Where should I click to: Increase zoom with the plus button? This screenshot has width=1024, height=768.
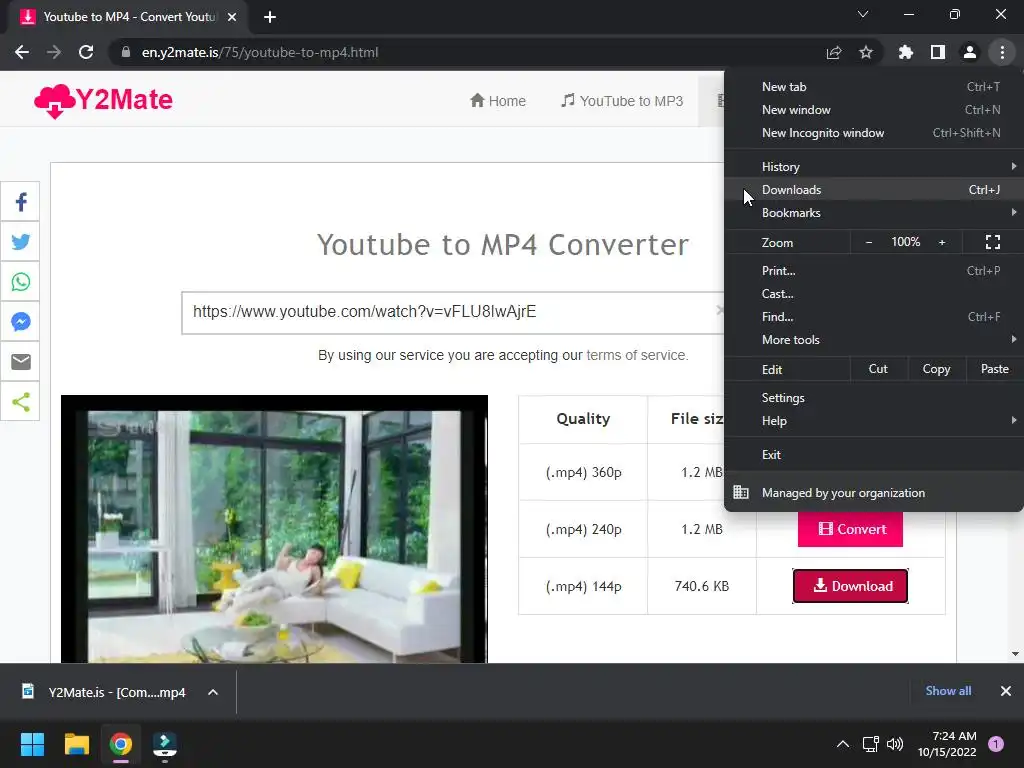point(942,242)
